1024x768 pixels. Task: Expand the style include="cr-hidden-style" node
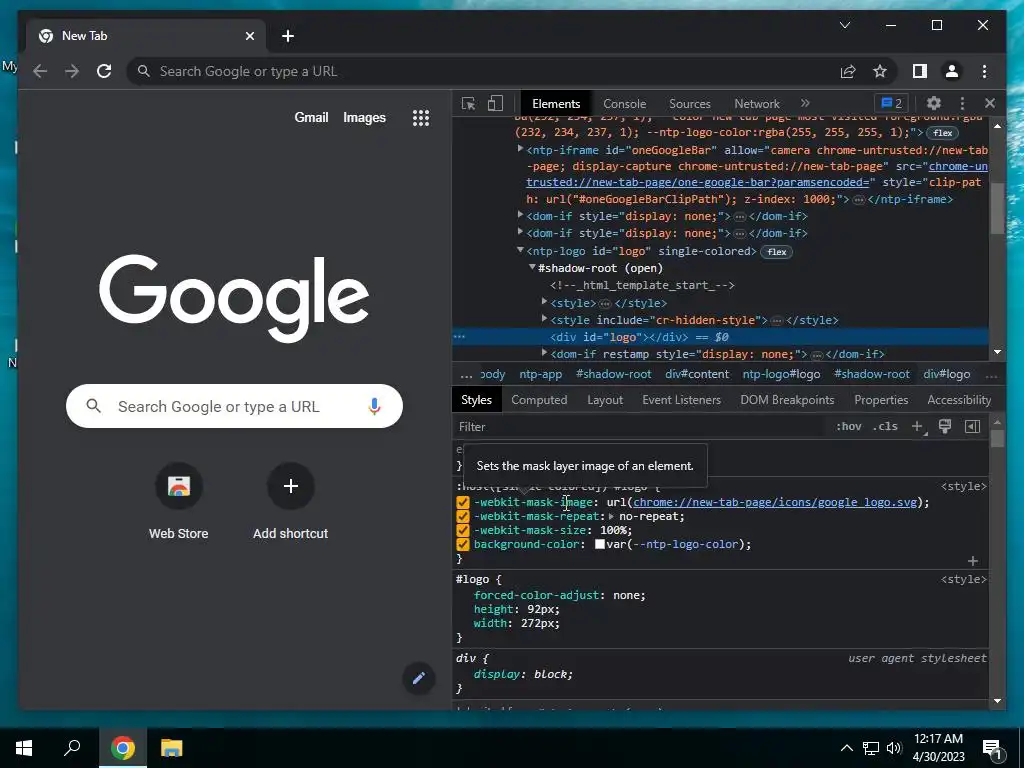[544, 319]
